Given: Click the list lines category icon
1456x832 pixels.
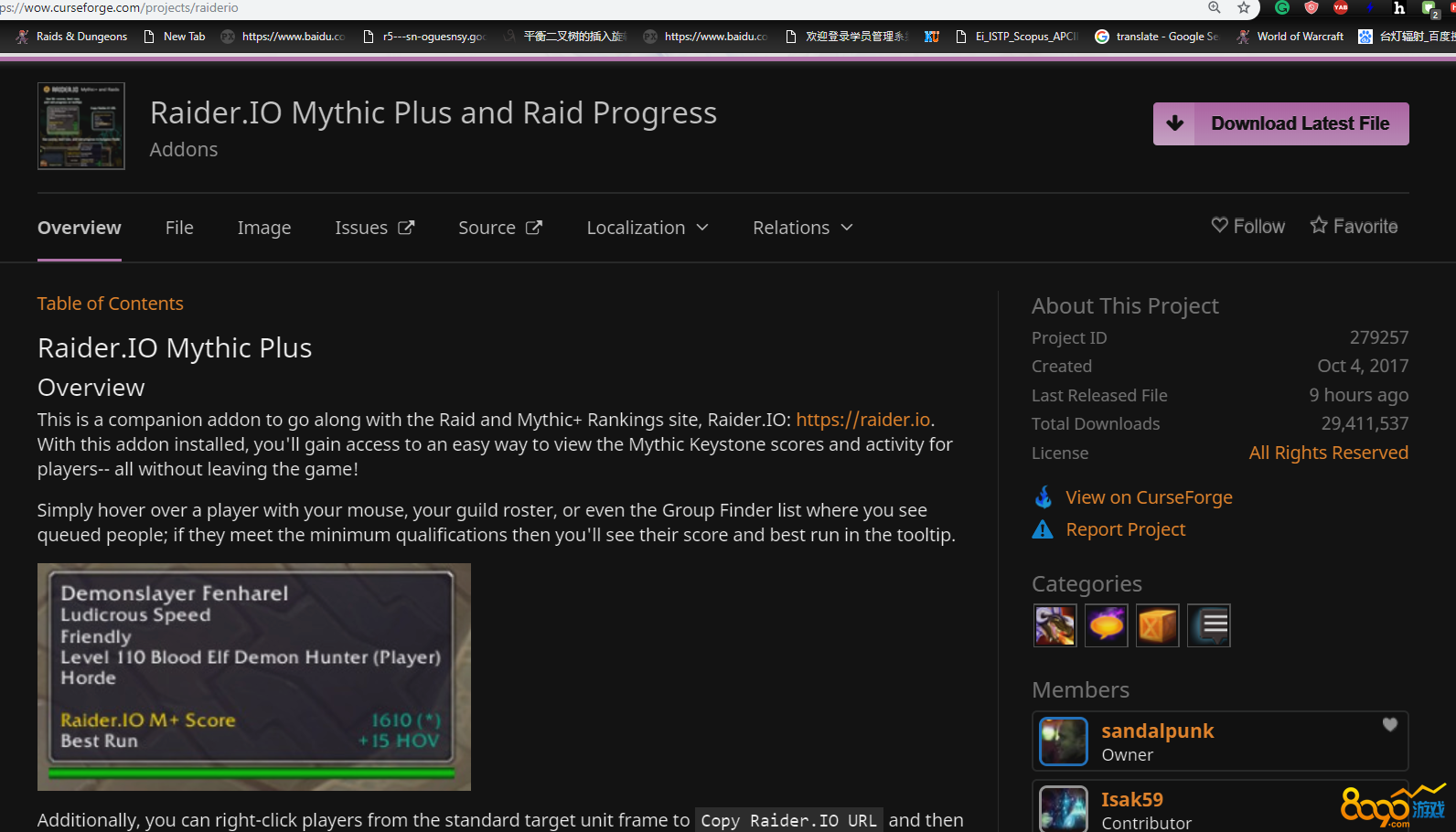Looking at the screenshot, I should point(1209,626).
